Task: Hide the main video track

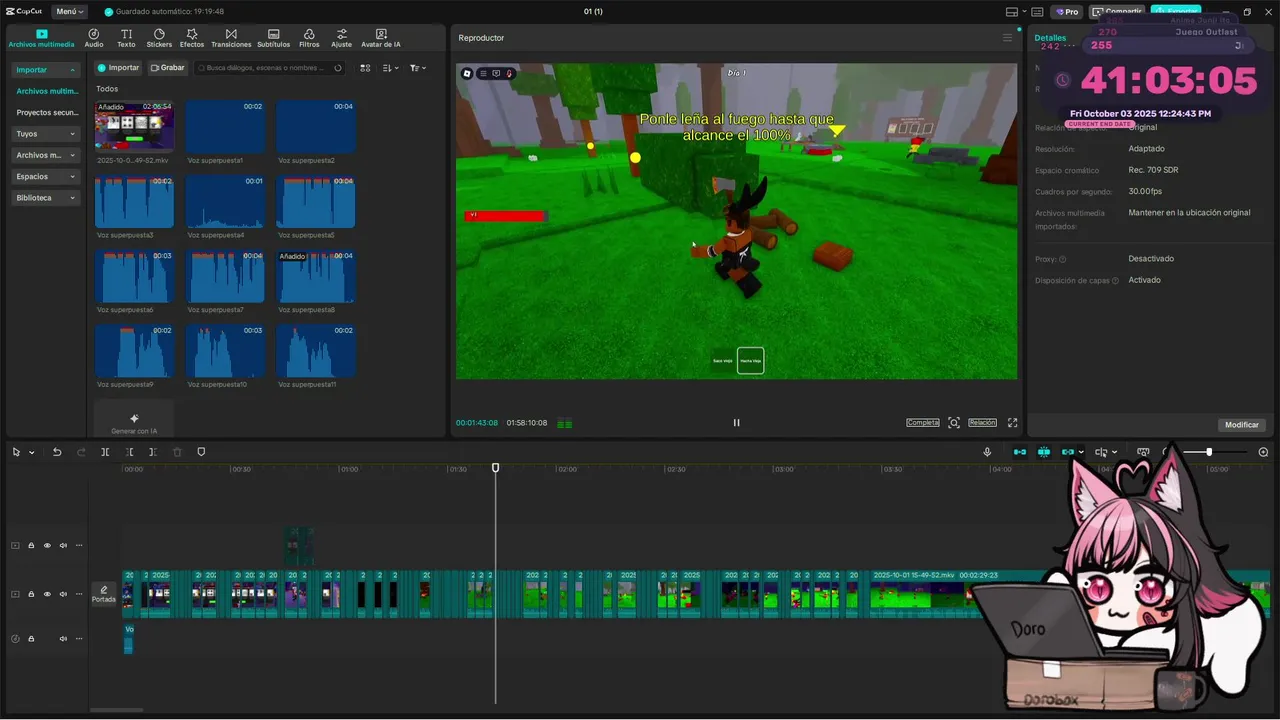Action: click(47, 594)
